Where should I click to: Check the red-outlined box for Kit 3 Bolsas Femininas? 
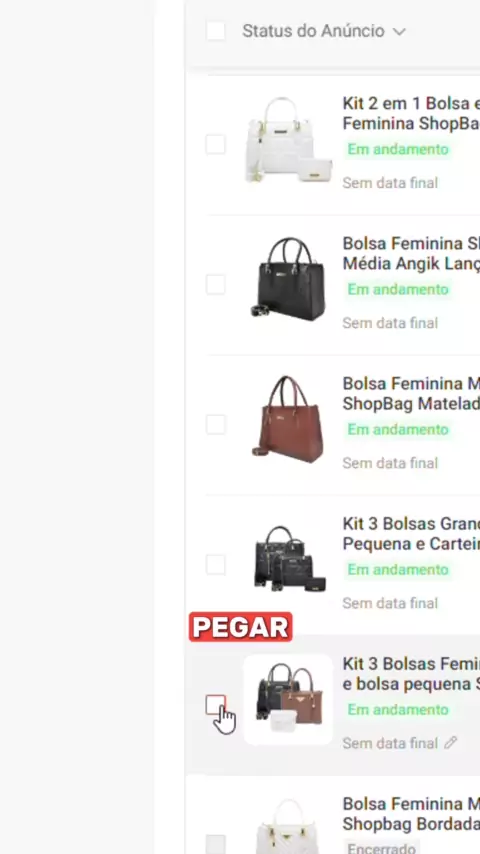(215, 705)
